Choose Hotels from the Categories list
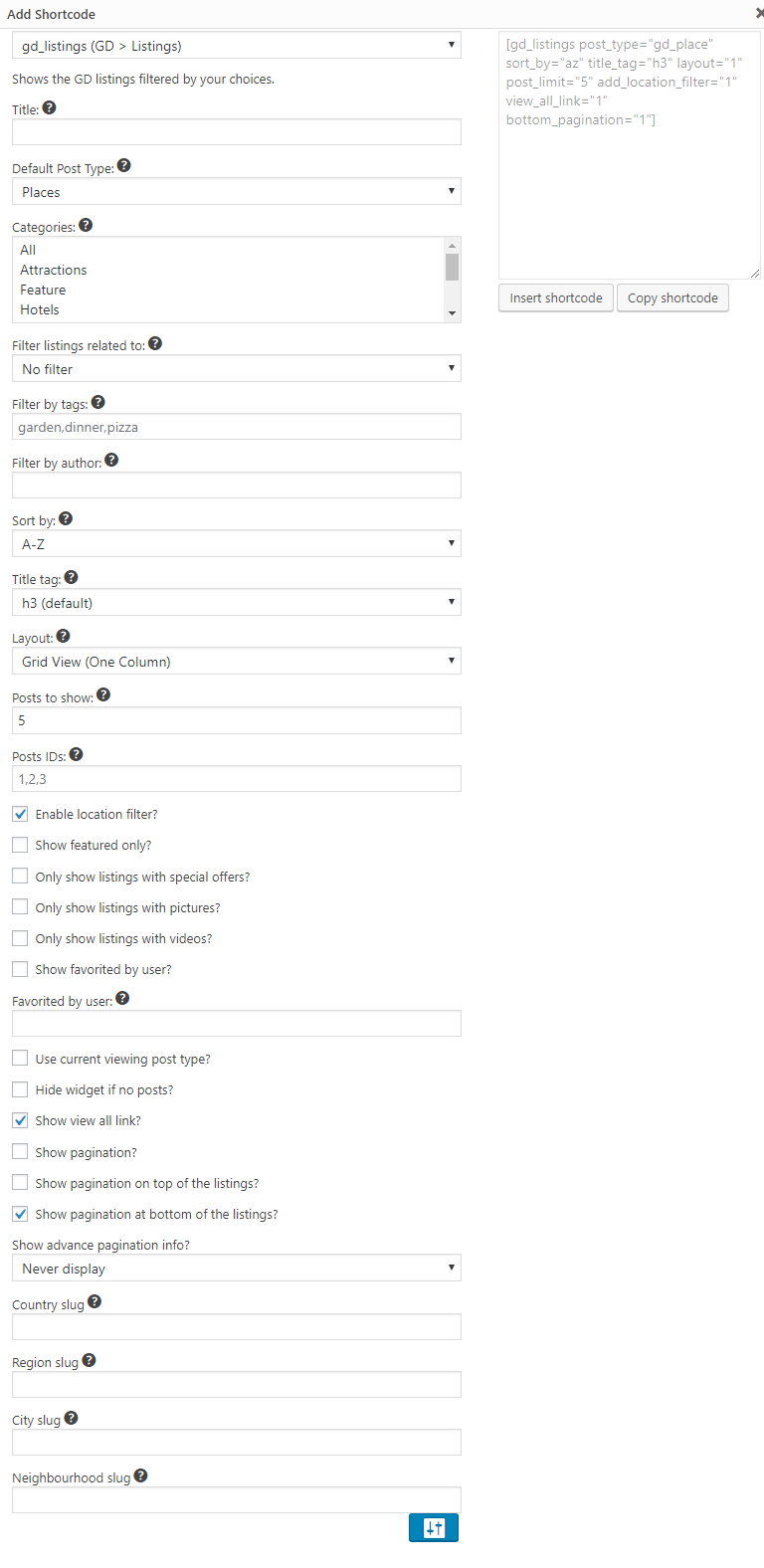This screenshot has width=764, height=1568. pos(40,309)
